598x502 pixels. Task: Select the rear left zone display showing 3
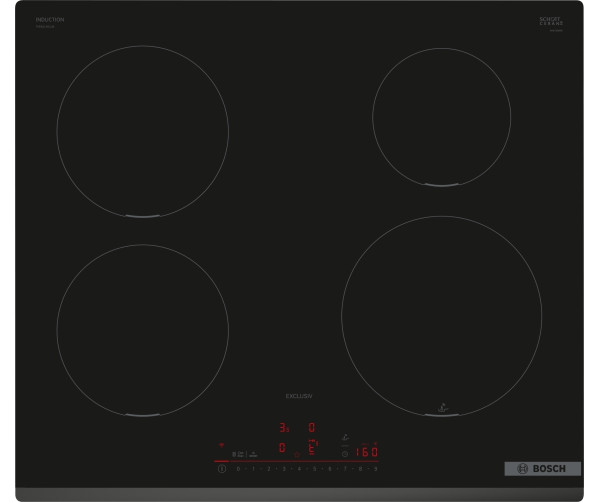(x=284, y=427)
